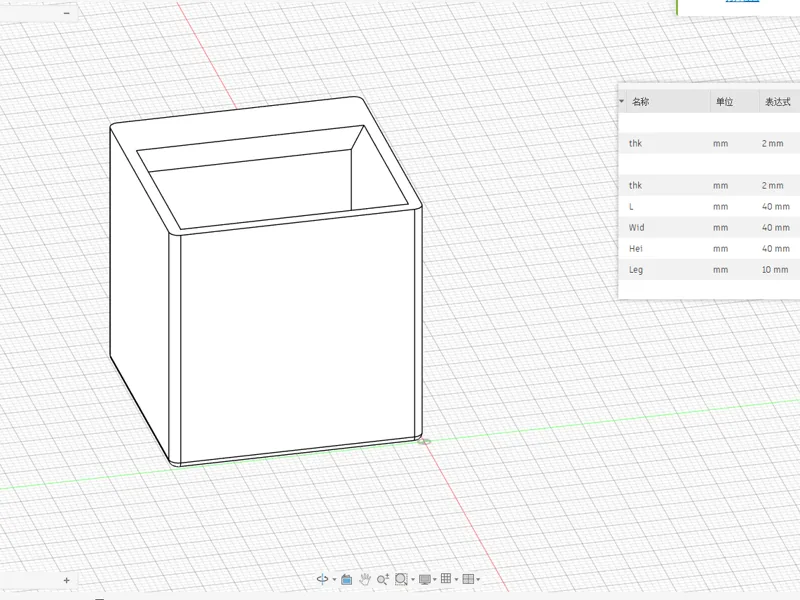Viewport: 800px width, 600px height.
Task: Select the Leg parameter name
Action: pos(636,269)
